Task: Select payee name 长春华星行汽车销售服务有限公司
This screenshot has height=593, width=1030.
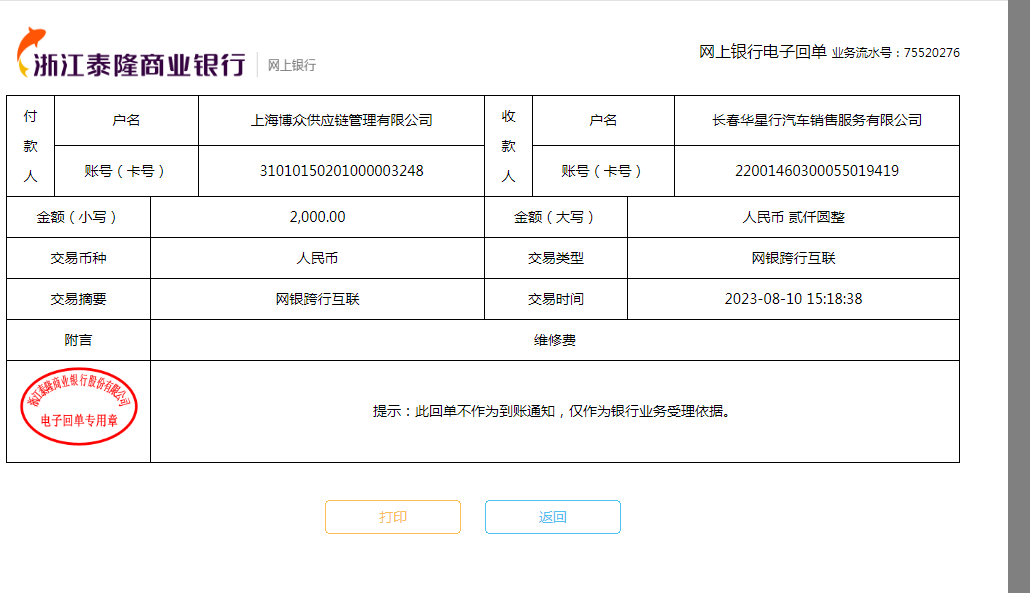Action: (x=816, y=120)
